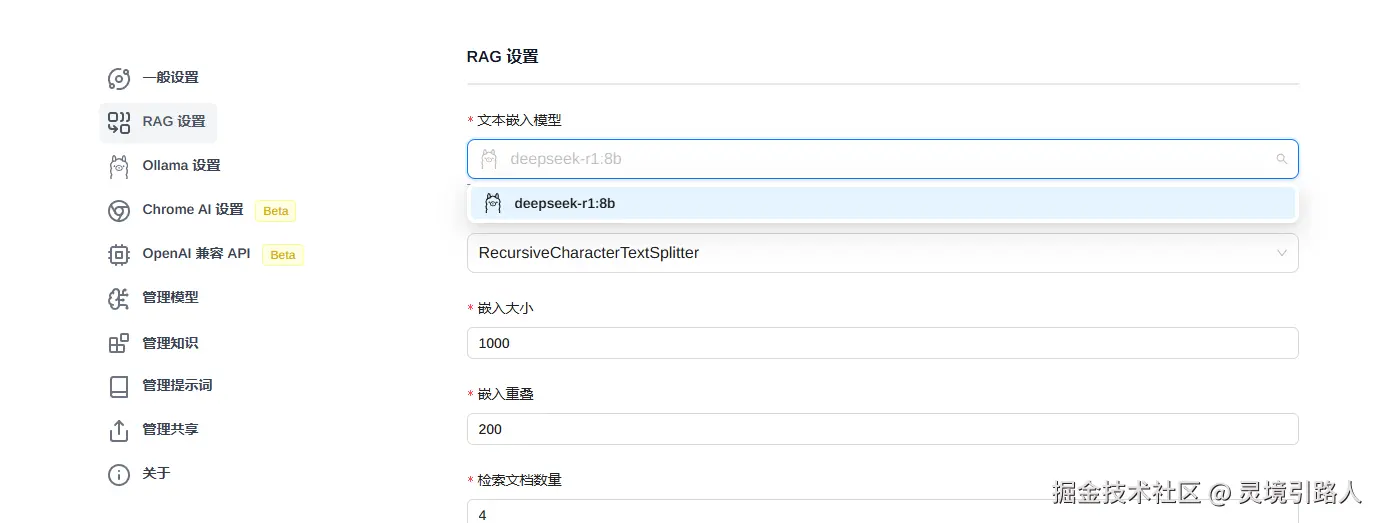Click the 嵌入大小 input field showing 1000
The width and height of the screenshot is (1379, 523).
(x=880, y=343)
